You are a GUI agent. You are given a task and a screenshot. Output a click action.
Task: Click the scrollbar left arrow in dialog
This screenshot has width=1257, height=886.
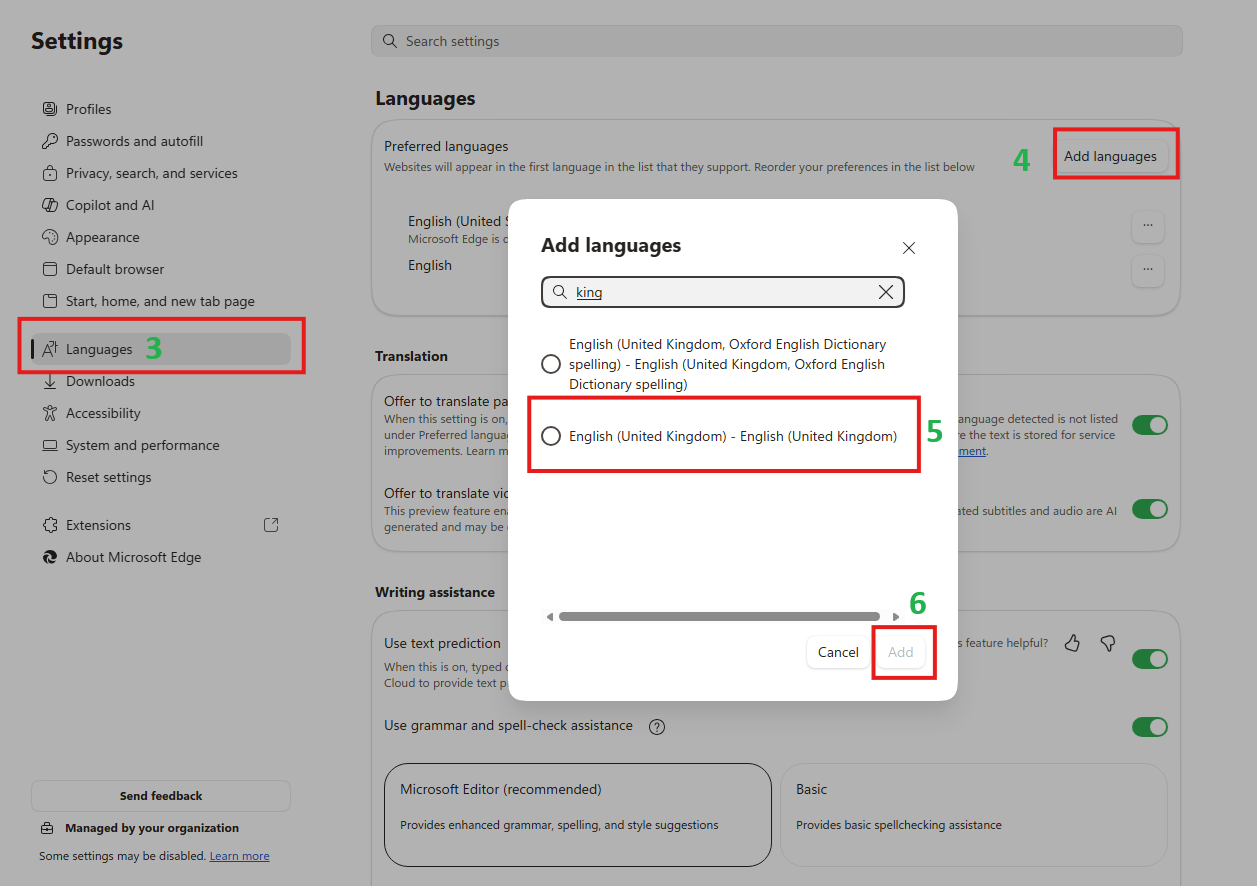(550, 617)
